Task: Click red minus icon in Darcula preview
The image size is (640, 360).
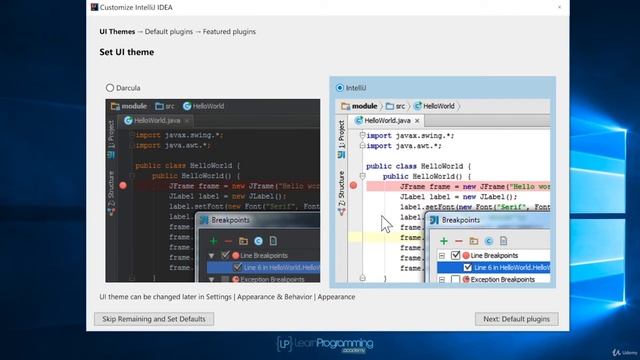Action: pos(228,241)
